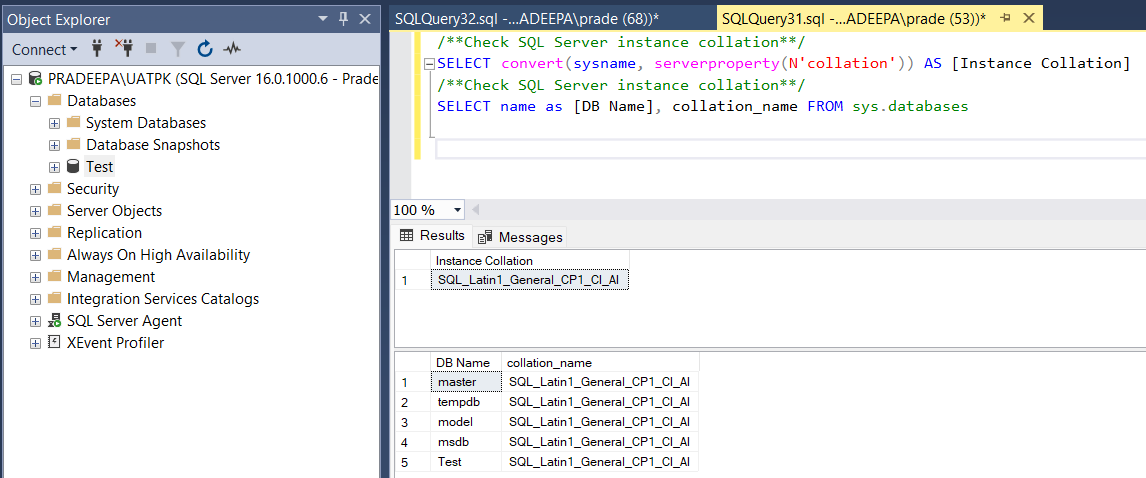Expand the System Databases node

54,123
